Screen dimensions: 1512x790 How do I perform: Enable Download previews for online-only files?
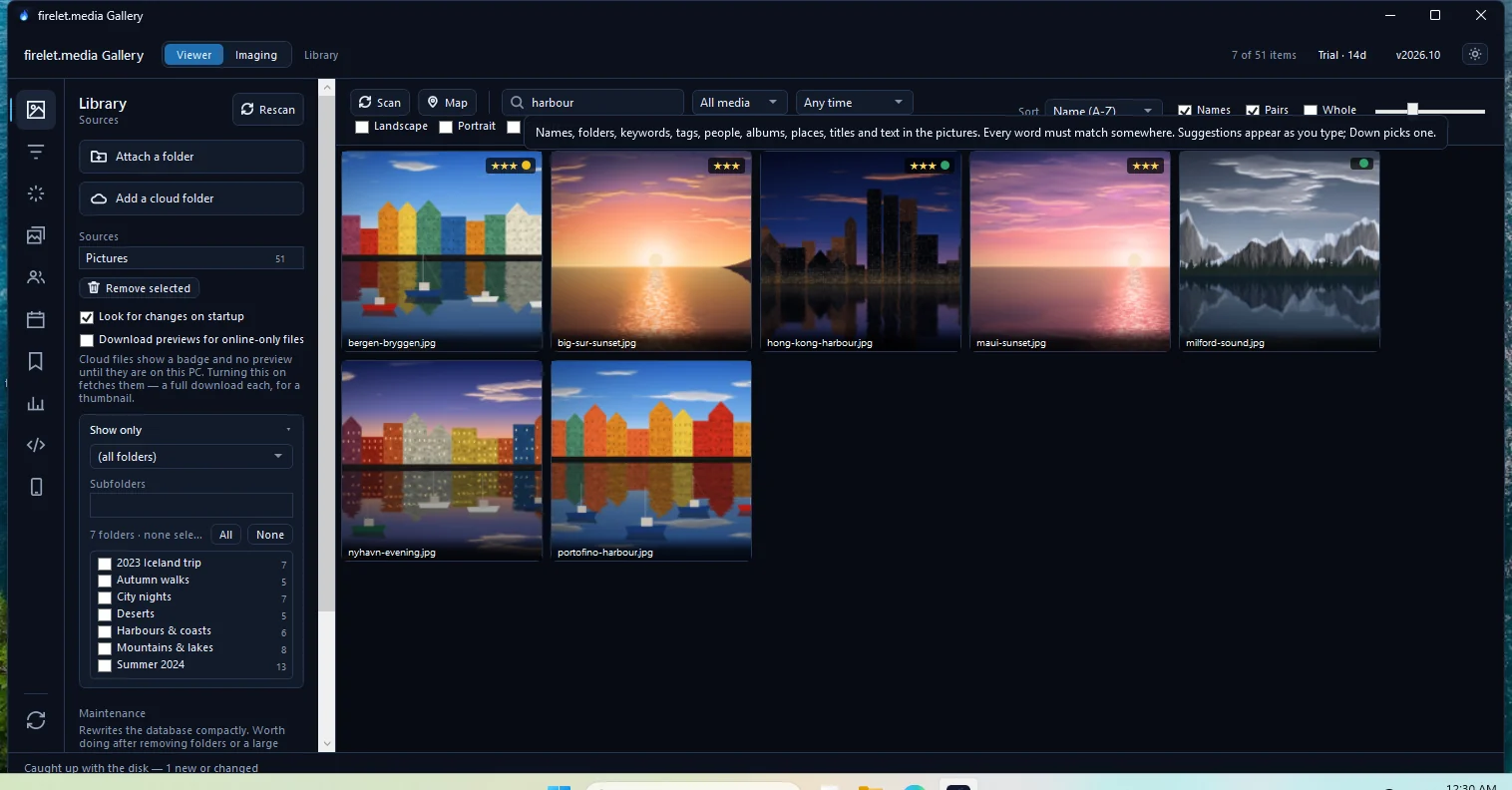(87, 340)
